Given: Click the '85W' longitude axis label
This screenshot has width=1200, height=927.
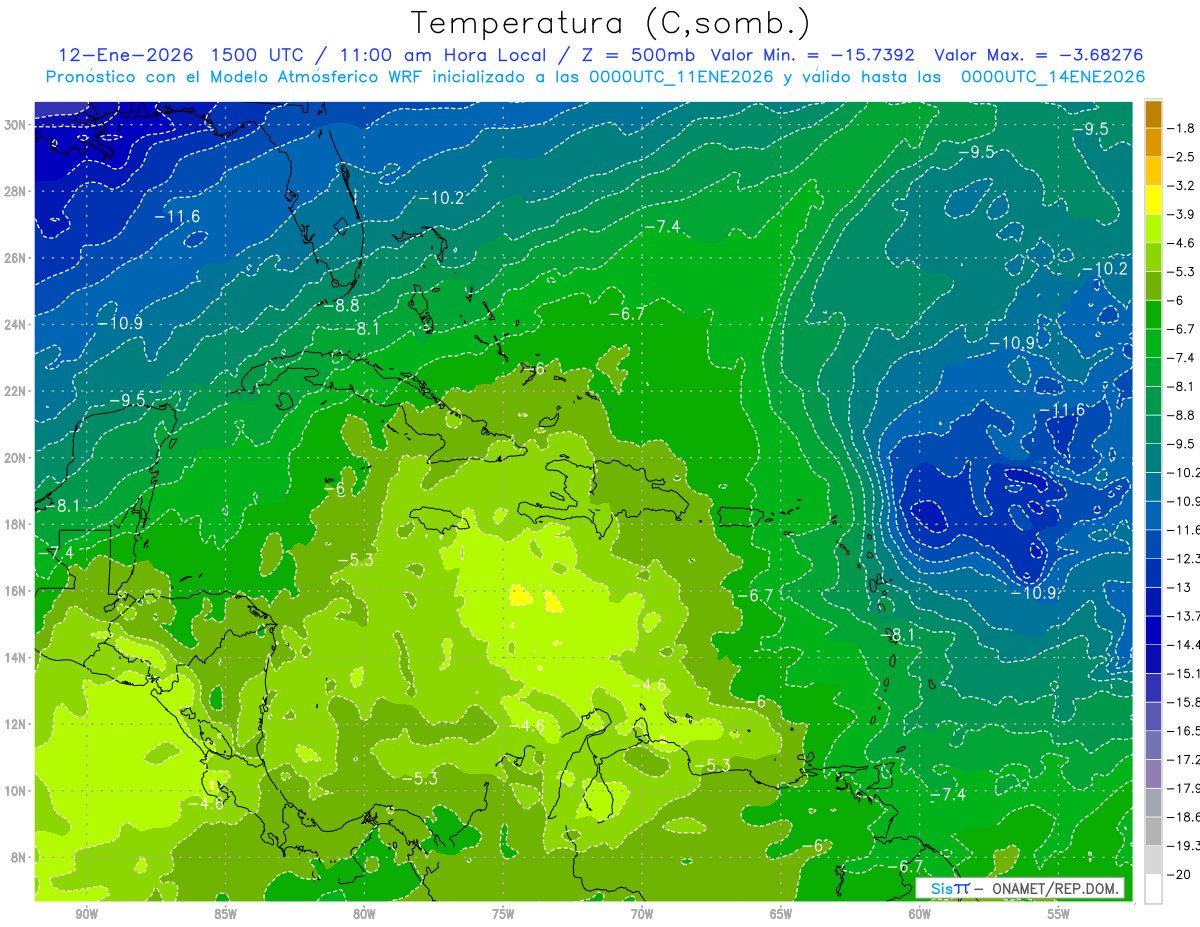Looking at the screenshot, I should (x=225, y=914).
